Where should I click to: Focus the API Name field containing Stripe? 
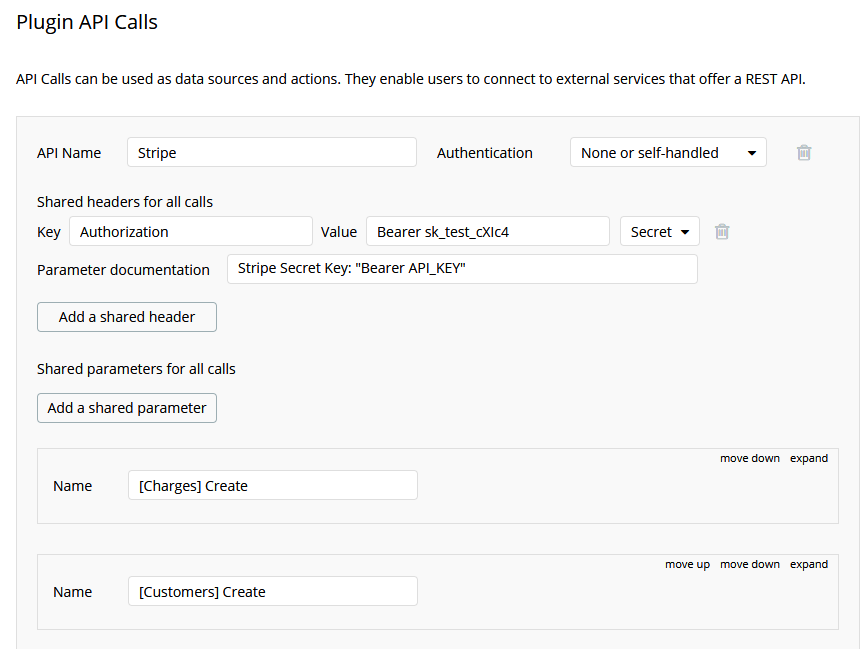click(x=271, y=153)
